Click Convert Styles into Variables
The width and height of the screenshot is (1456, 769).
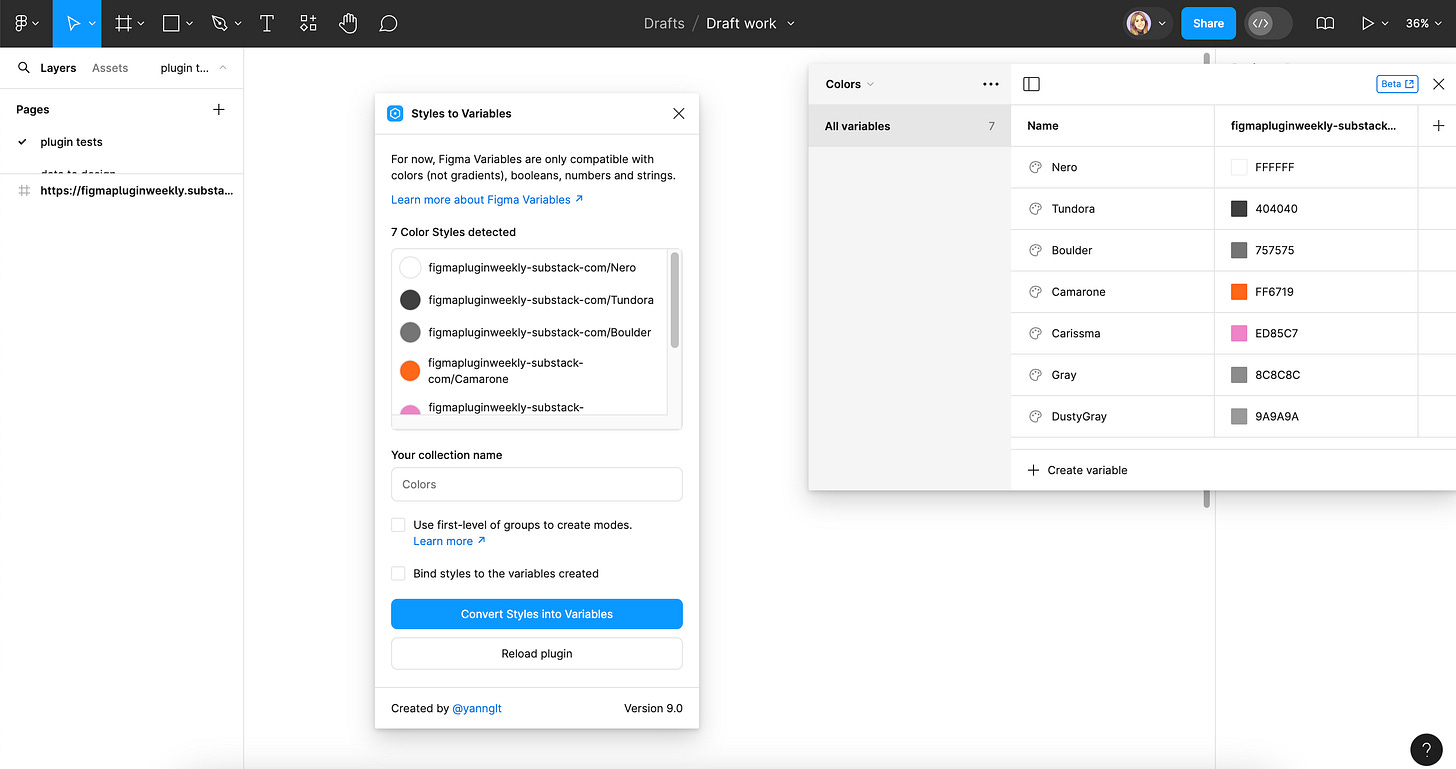coord(537,614)
